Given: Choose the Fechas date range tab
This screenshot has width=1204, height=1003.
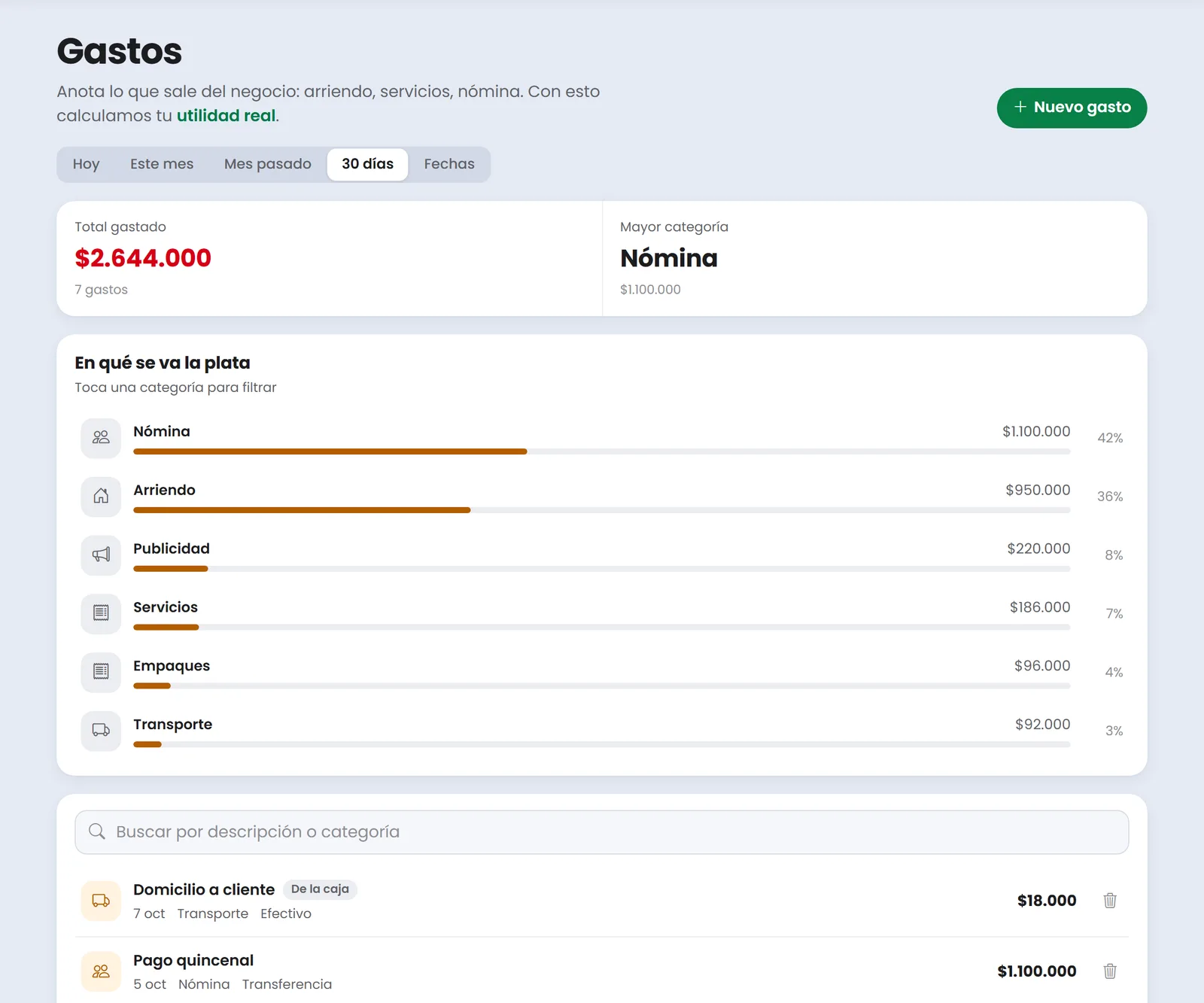Looking at the screenshot, I should (449, 164).
